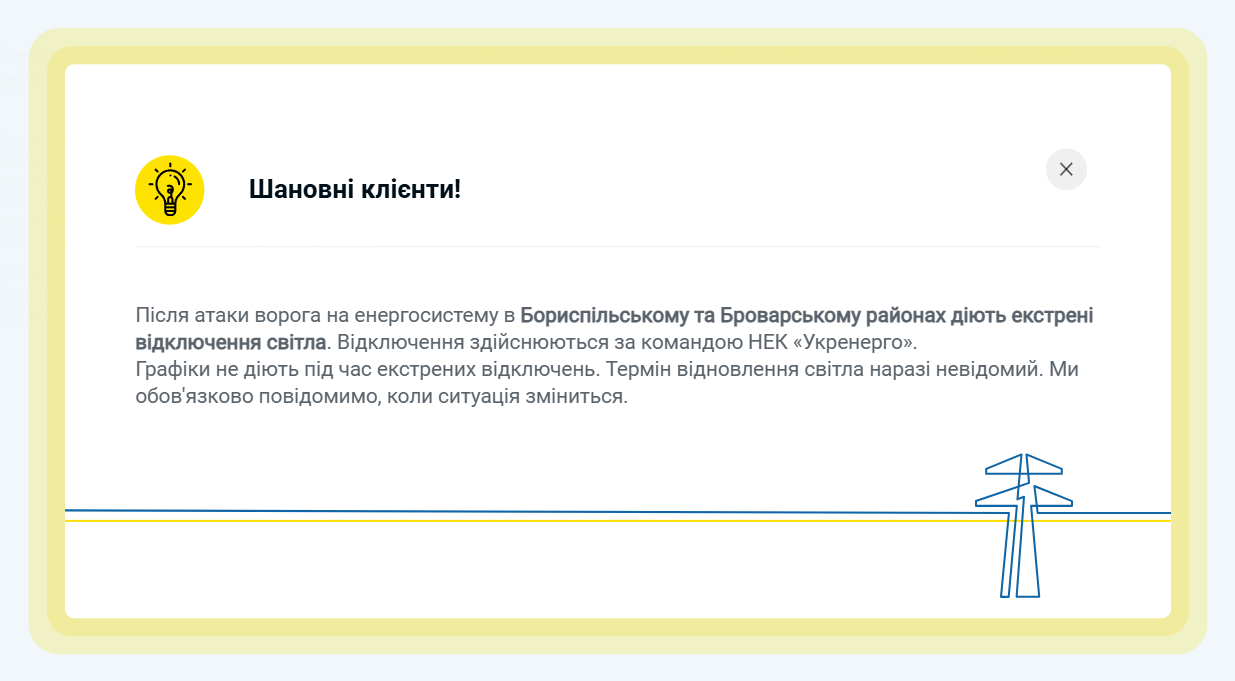Click the "Шановні клієнти!" heading

point(355,189)
